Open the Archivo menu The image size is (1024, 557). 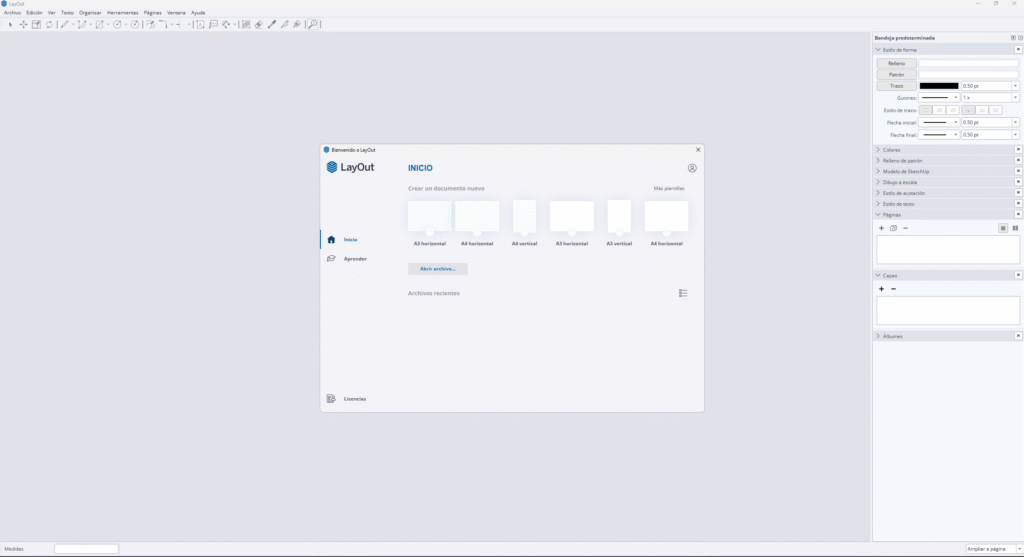(12, 12)
